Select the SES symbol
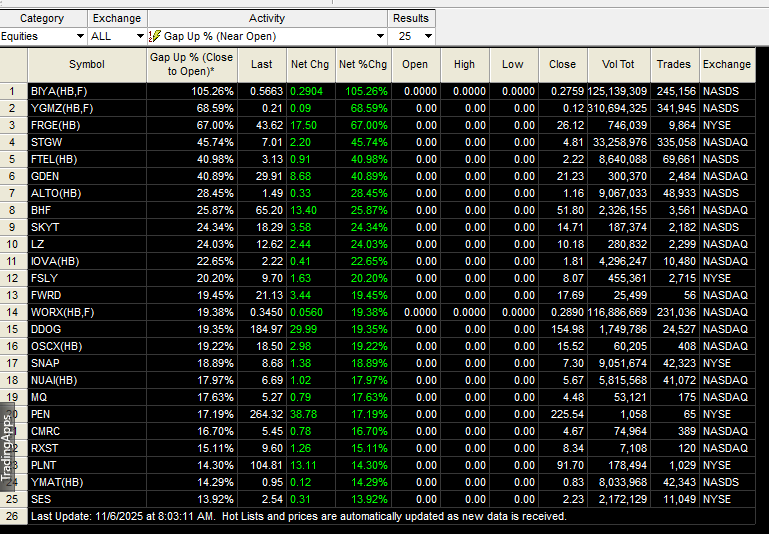Viewport: 769px width, 534px height. point(41,499)
